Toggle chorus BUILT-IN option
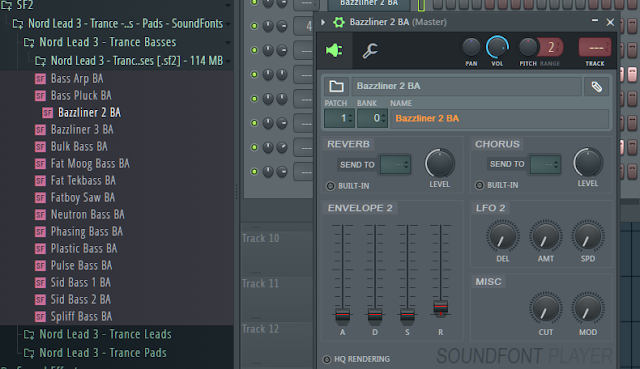The width and height of the screenshot is (640, 369). click(480, 185)
